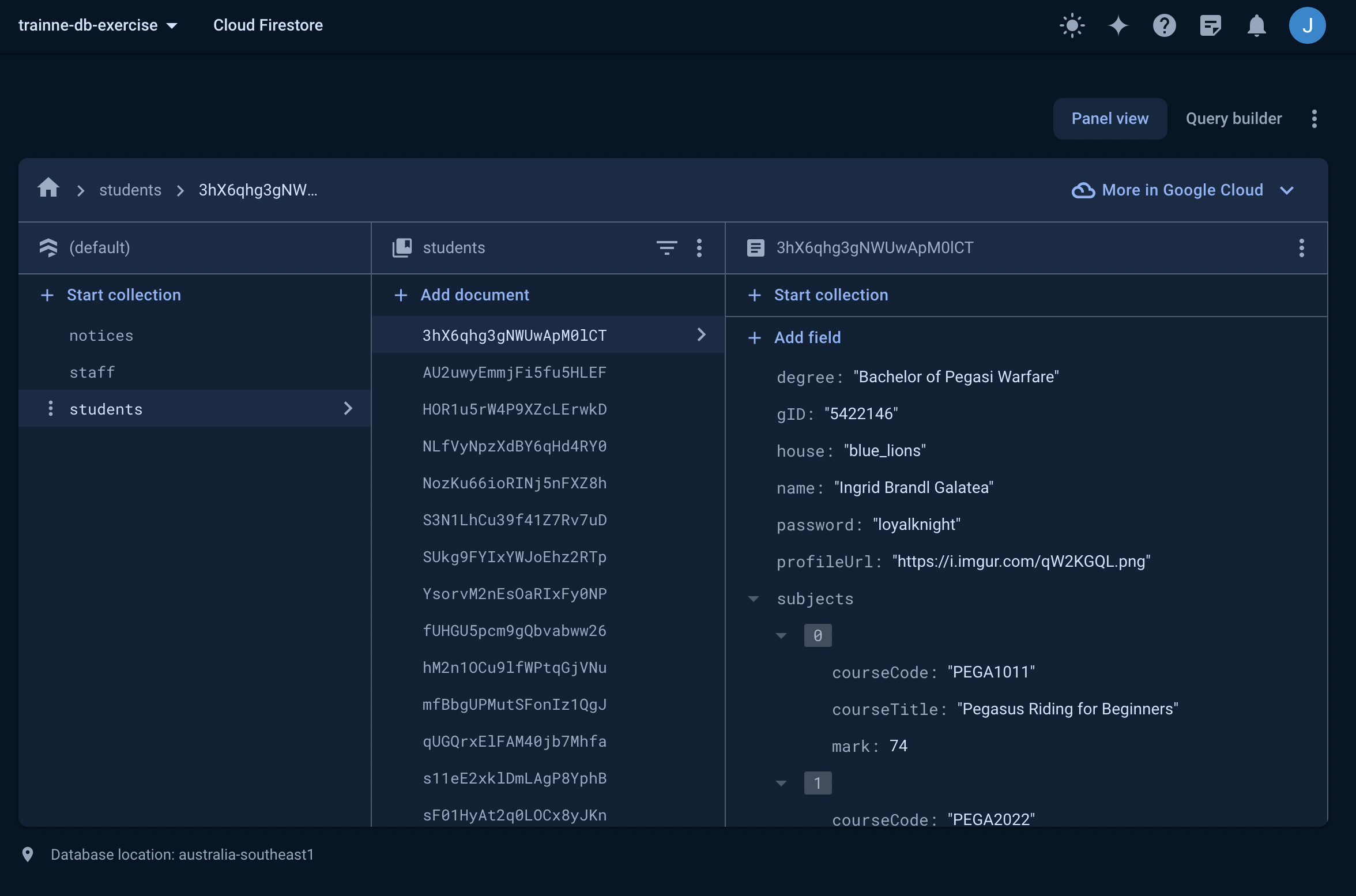The image size is (1356, 896).
Task: Select document mfBbgUPMutSFonIz1QgJ
Action: coord(548,705)
